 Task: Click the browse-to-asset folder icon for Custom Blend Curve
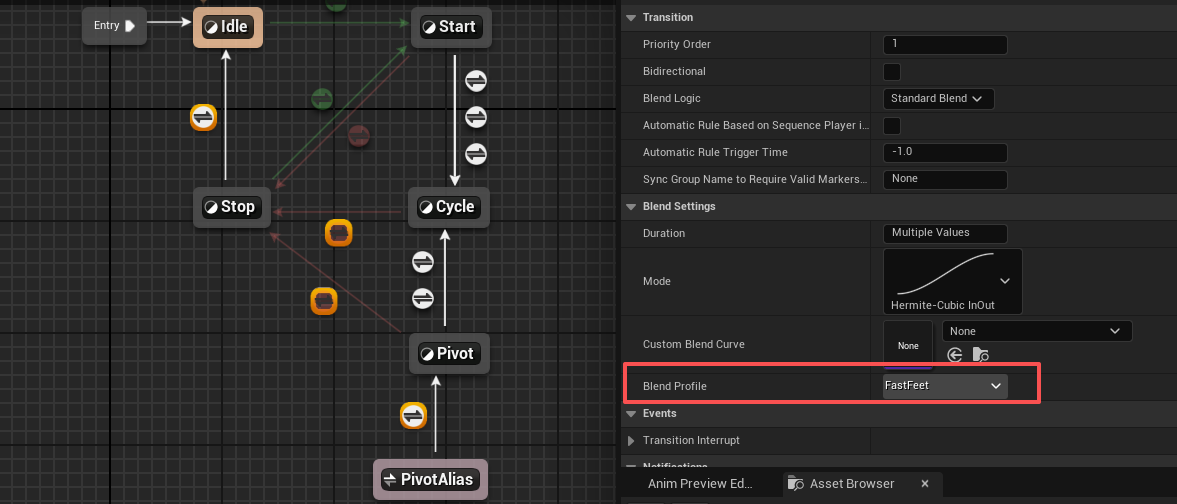[980, 355]
